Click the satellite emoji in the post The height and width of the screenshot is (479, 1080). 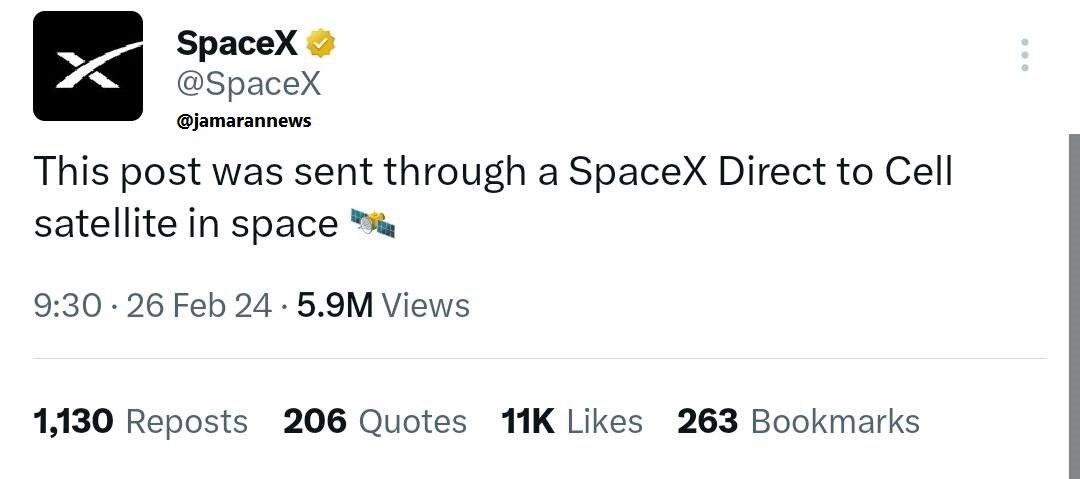(x=374, y=225)
